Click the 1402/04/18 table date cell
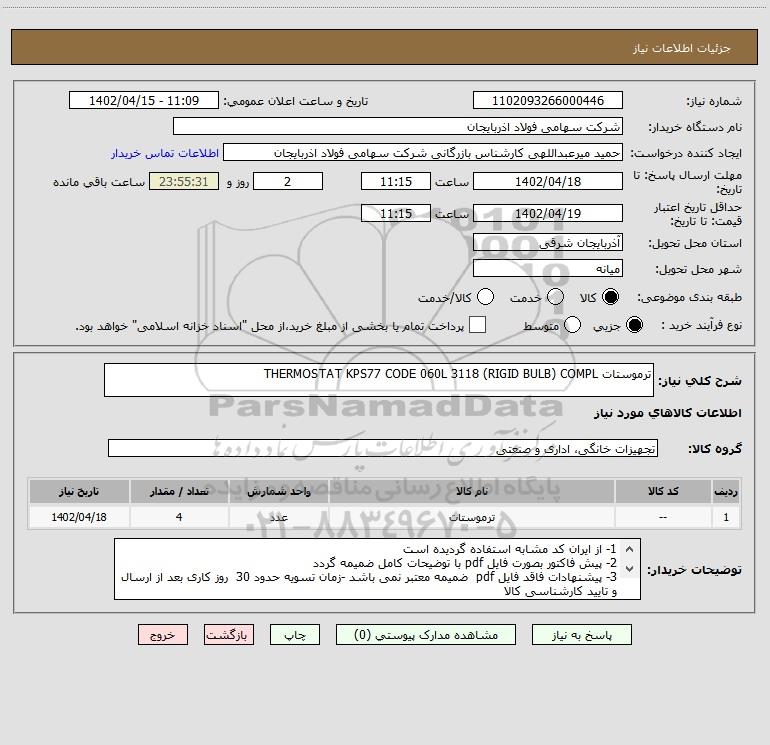Screen dimensions: 770x745 click(x=79, y=517)
